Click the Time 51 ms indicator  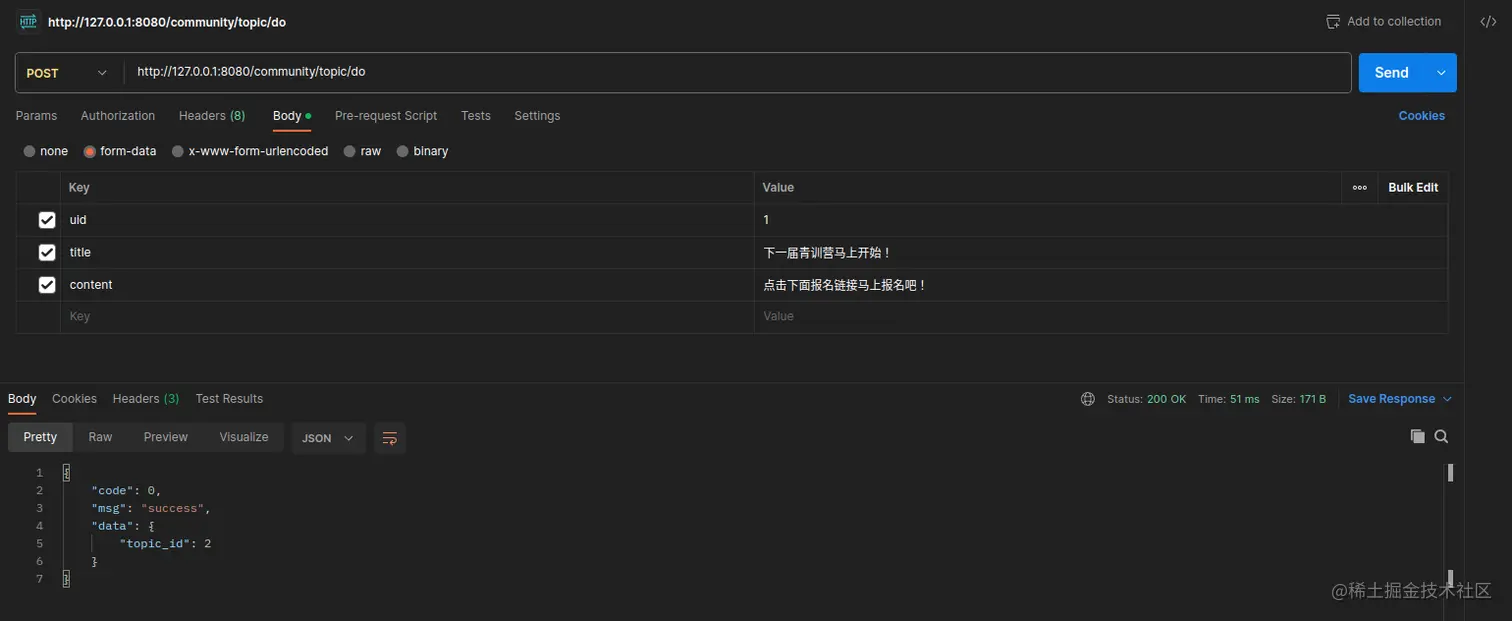point(1229,399)
